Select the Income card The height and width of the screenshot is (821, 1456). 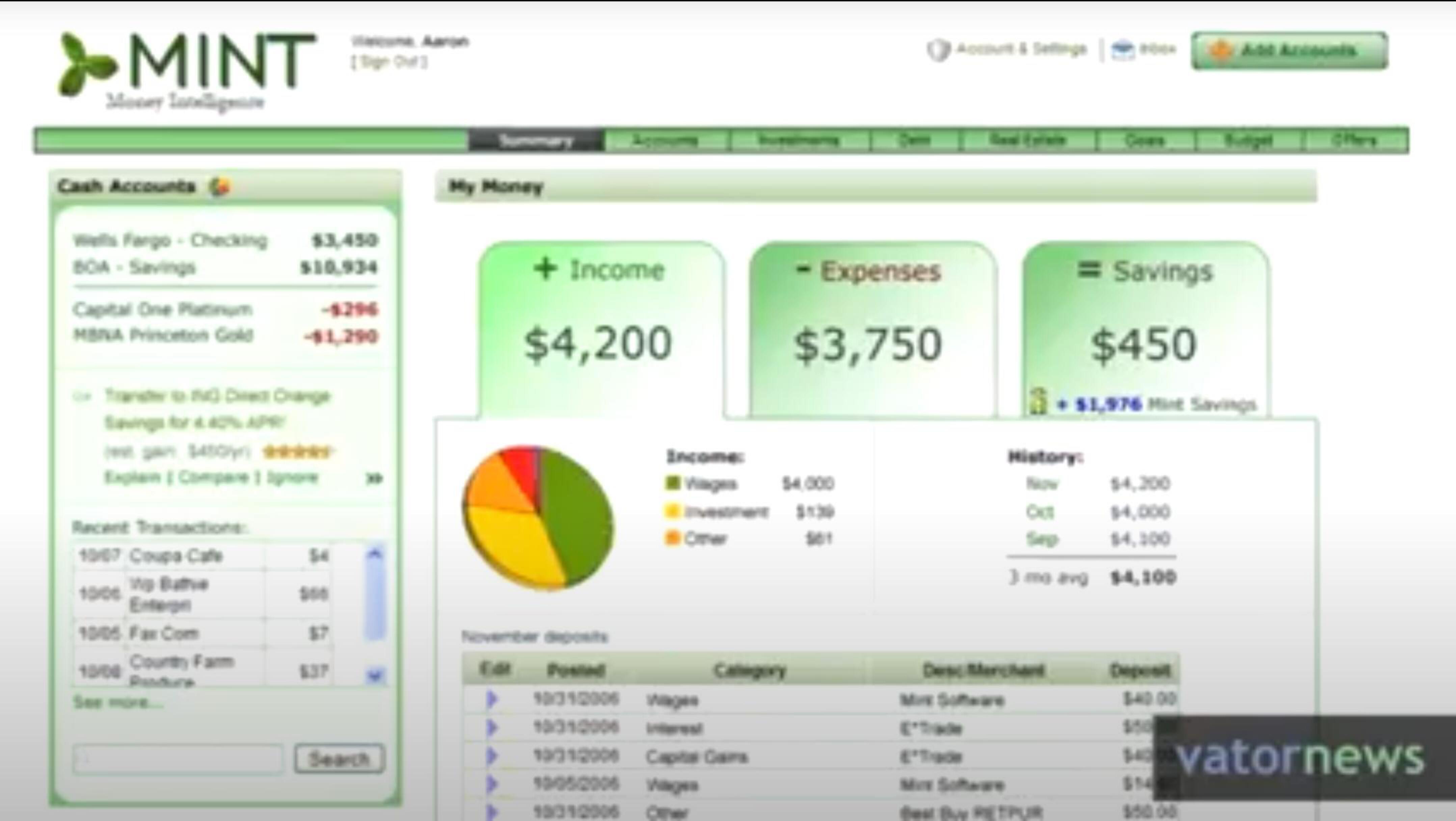(601, 331)
